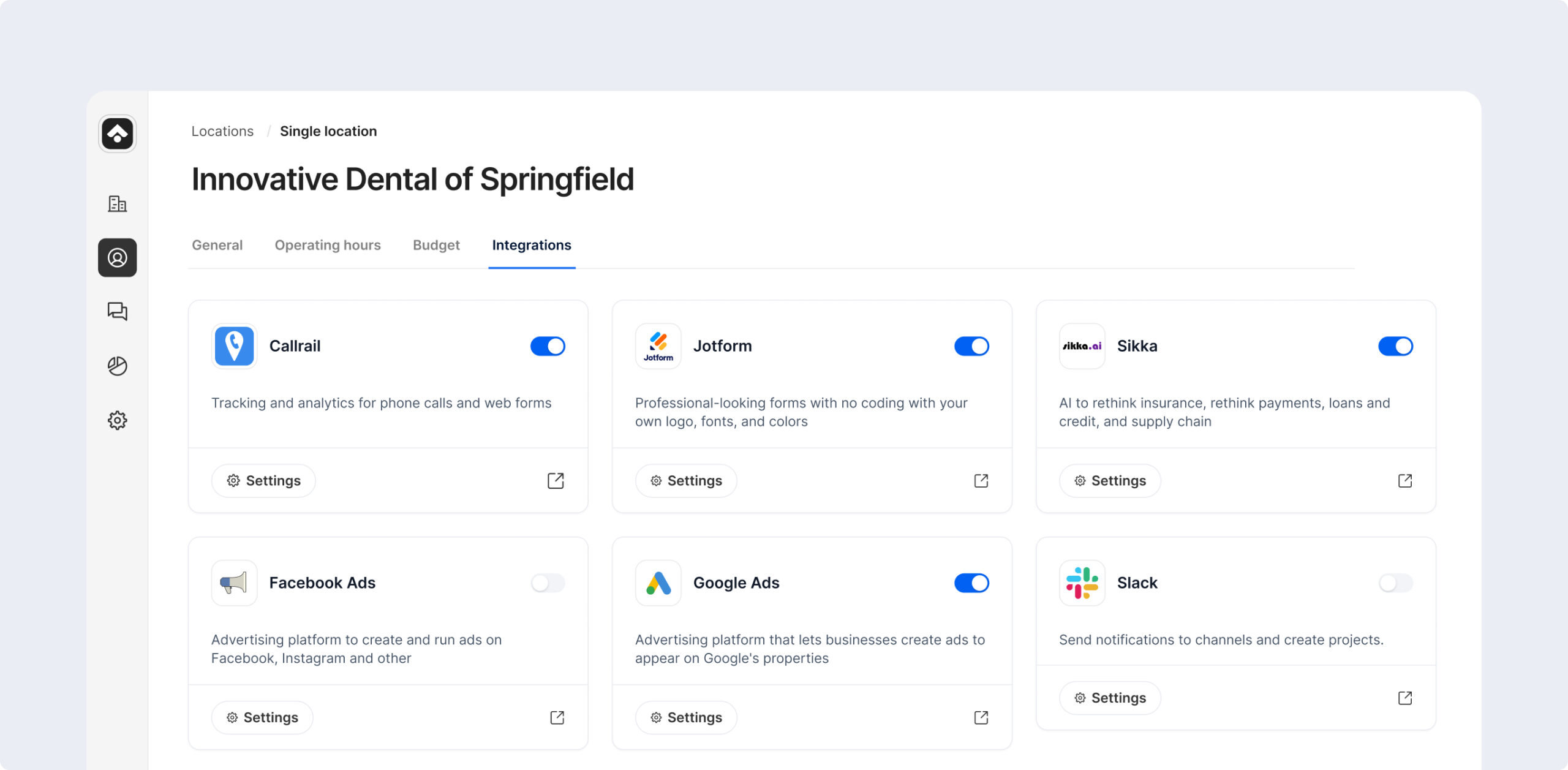Click the Google Ads logo thumbnail
Image resolution: width=1568 pixels, height=770 pixels.
(x=658, y=583)
